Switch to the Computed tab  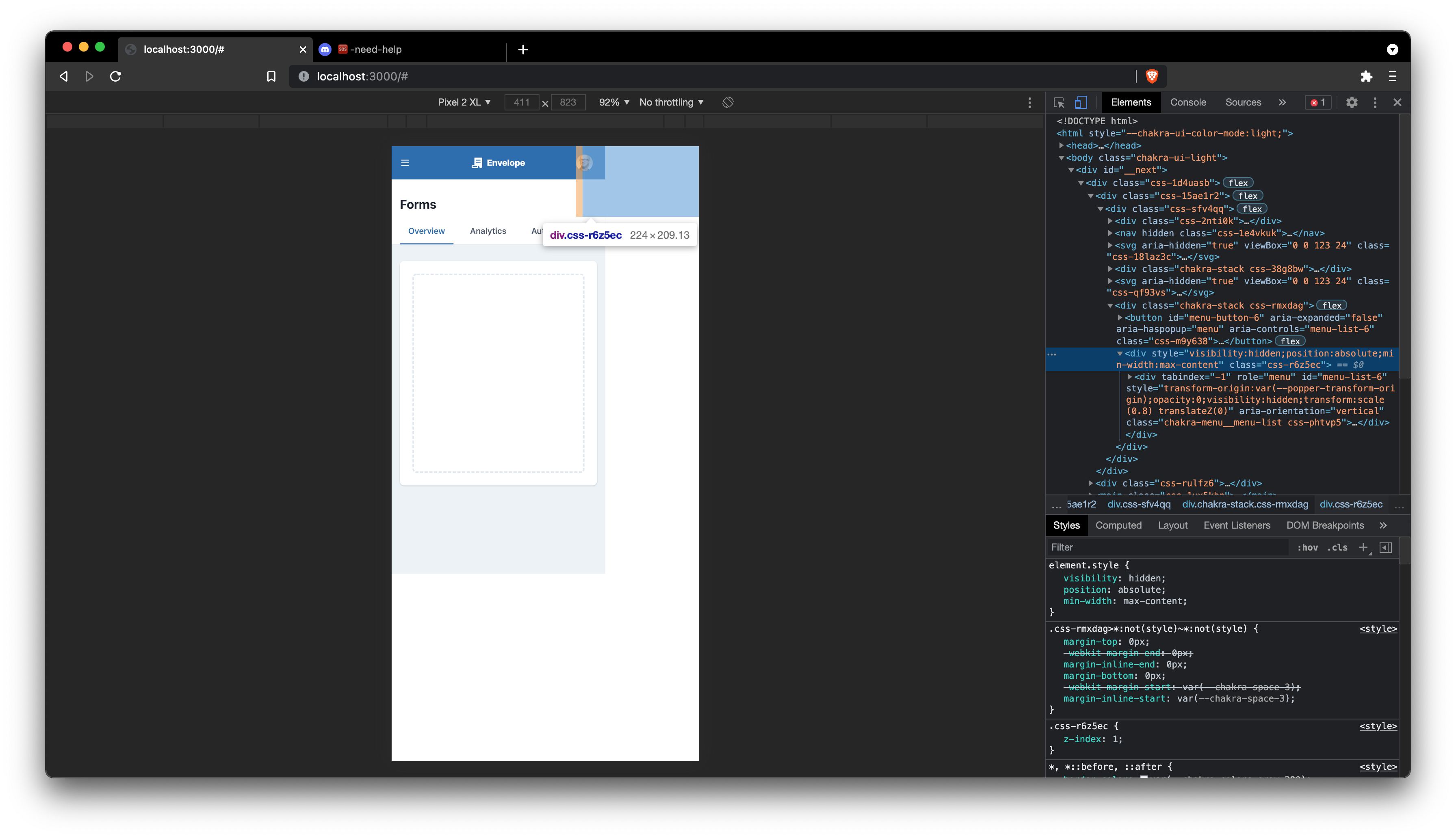1118,525
